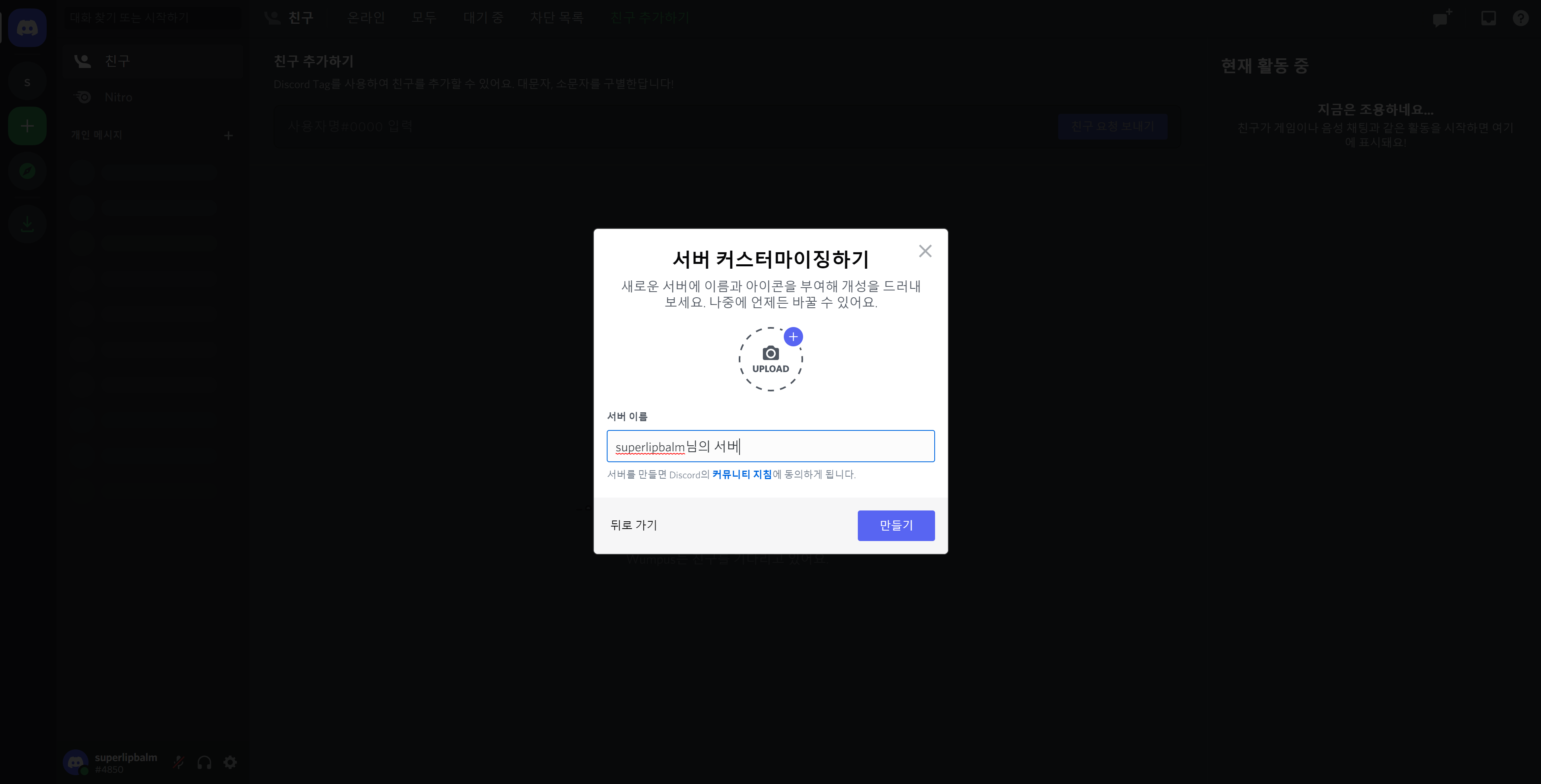Toggle the microphone mute icon
The width and height of the screenshot is (1541, 784).
click(x=178, y=762)
